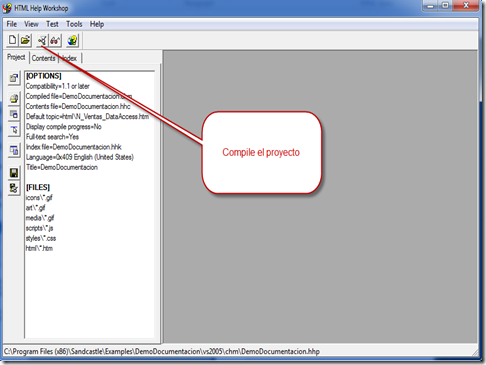
Task: Minimize the HTML Help Workshop window
Action: 431,6
